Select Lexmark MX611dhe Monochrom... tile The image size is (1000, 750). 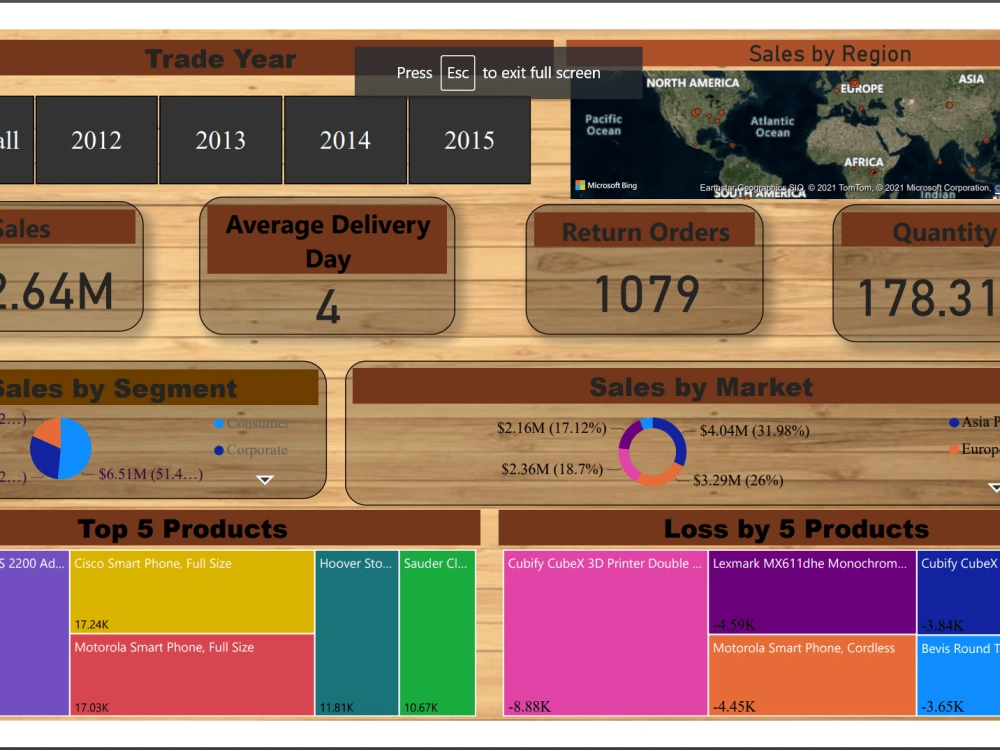pos(812,592)
